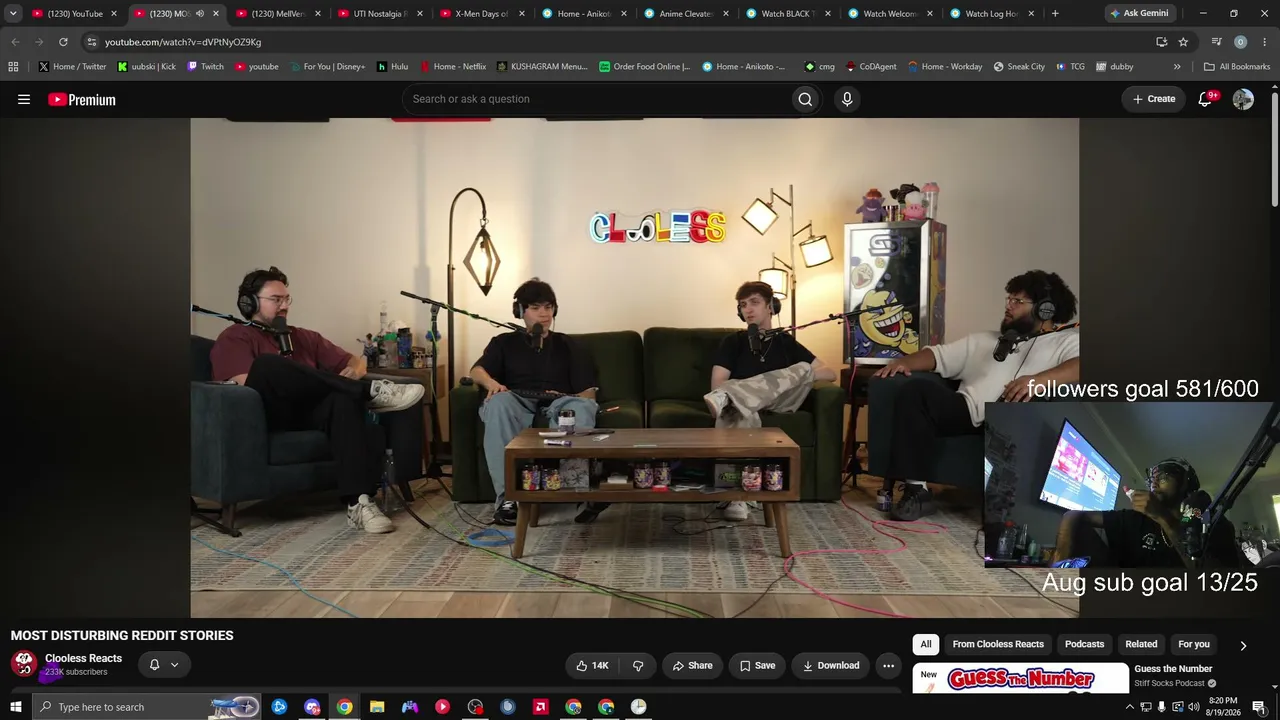This screenshot has height=720, width=1280.
Task: Show hidden system tray icons
Action: 1130,707
